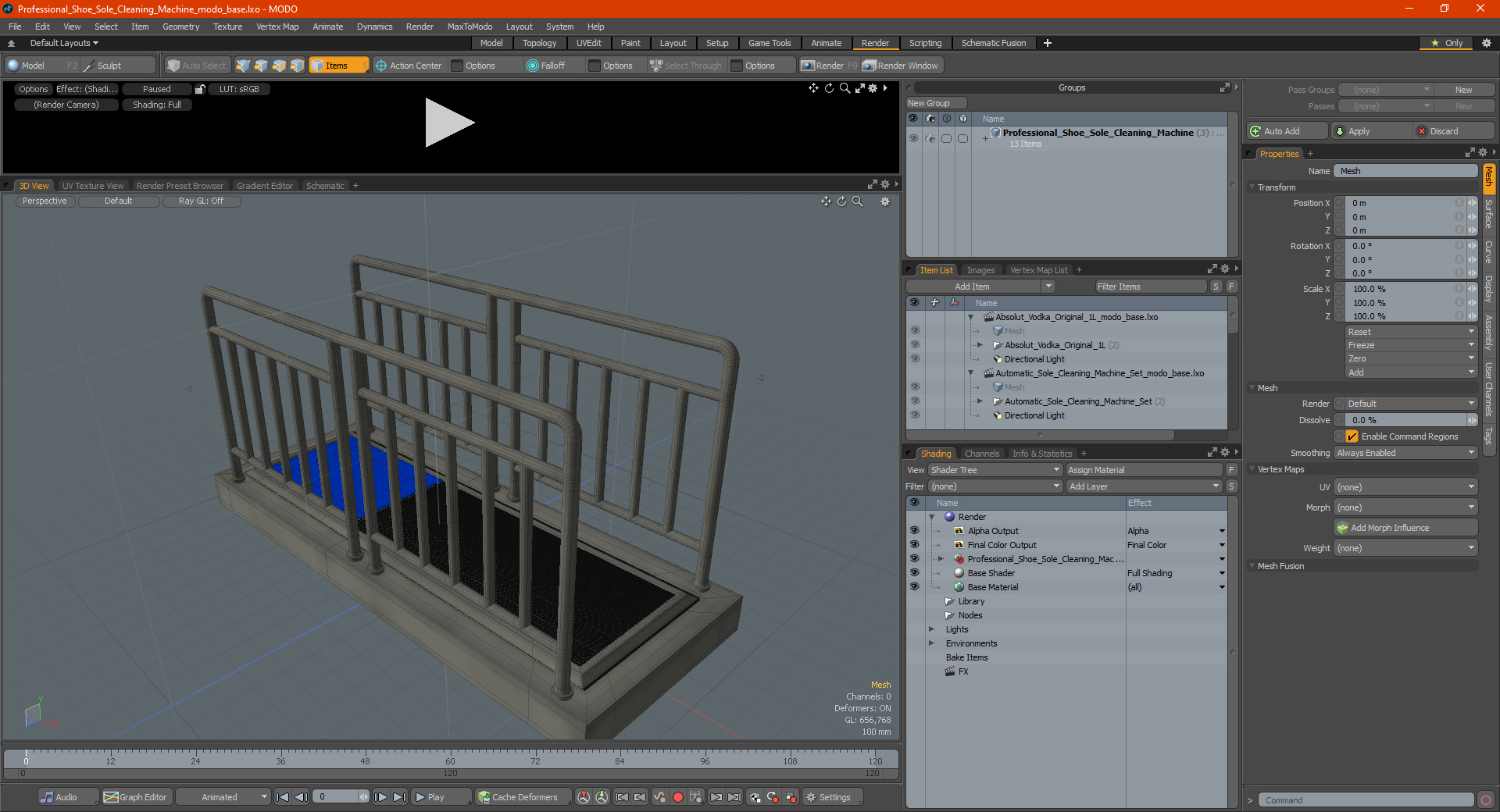Open timeline Settings
This screenshot has height=812, width=1500.
[x=833, y=797]
